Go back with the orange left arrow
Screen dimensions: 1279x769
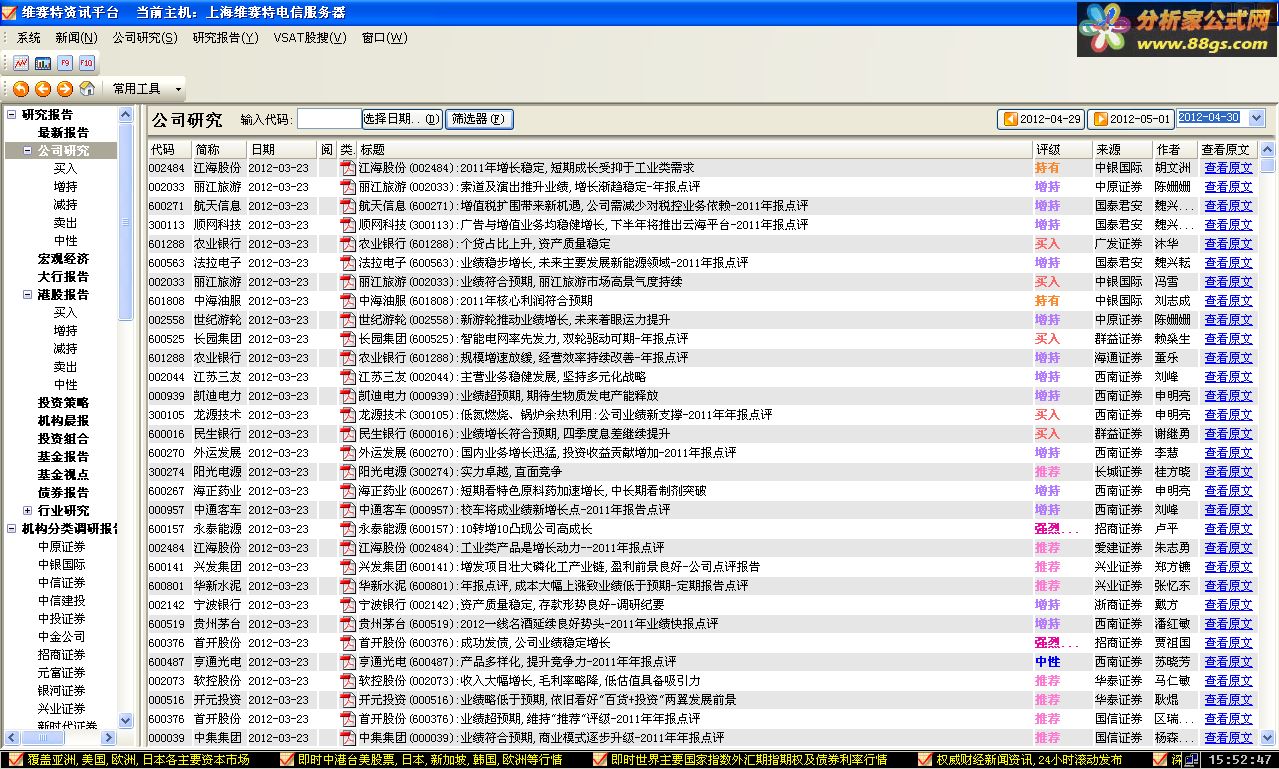pyautogui.click(x=43, y=89)
